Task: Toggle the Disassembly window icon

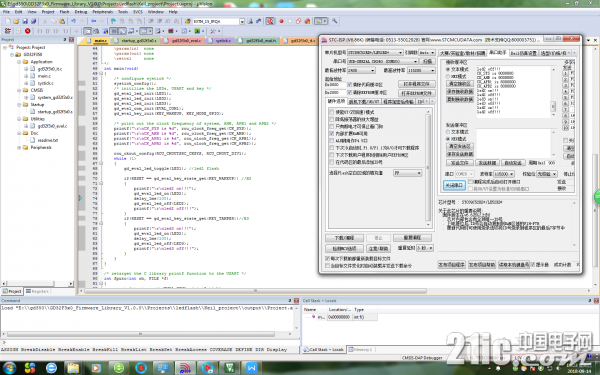Action: click(96, 31)
